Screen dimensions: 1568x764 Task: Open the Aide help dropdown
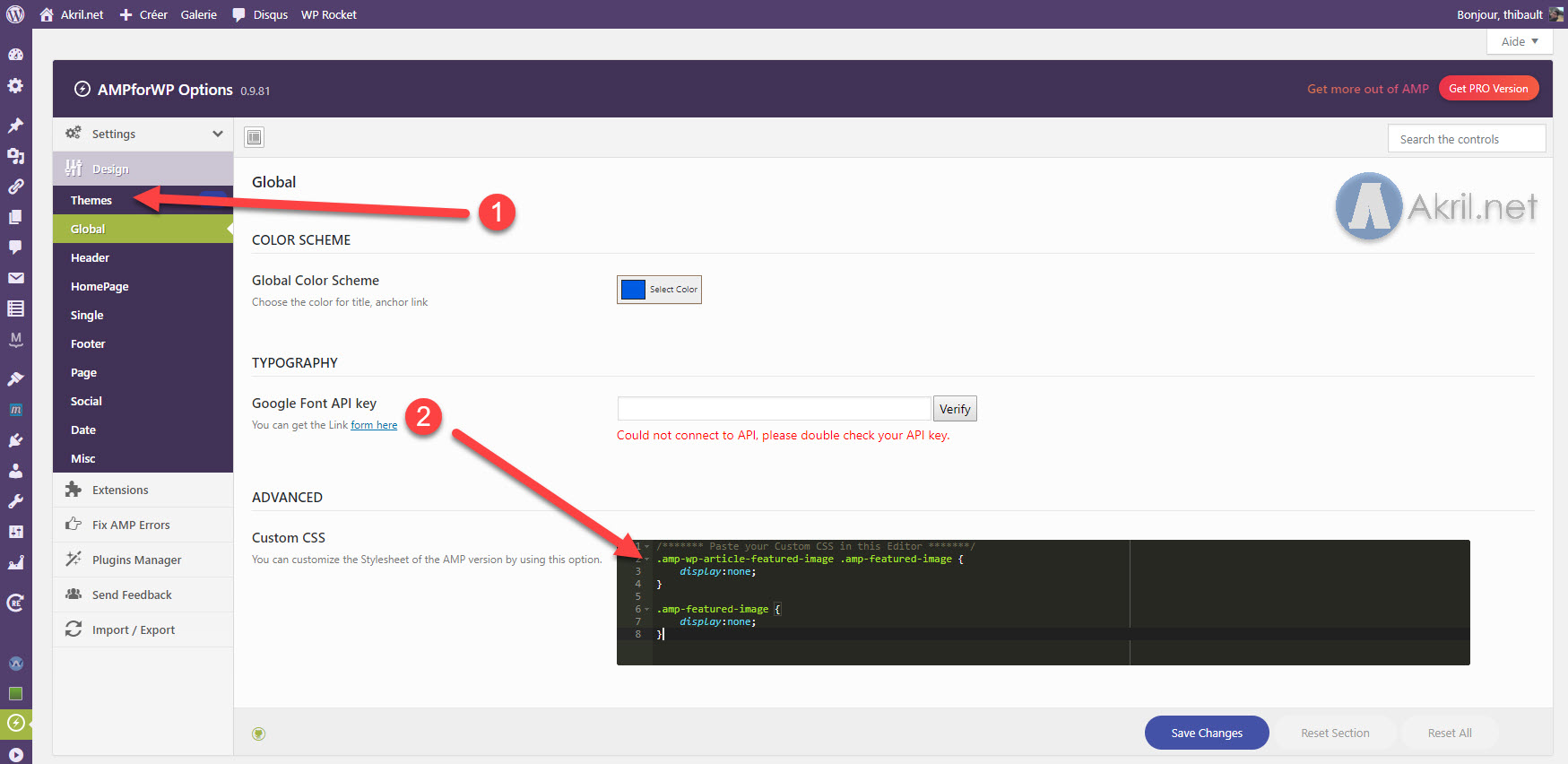click(1520, 41)
